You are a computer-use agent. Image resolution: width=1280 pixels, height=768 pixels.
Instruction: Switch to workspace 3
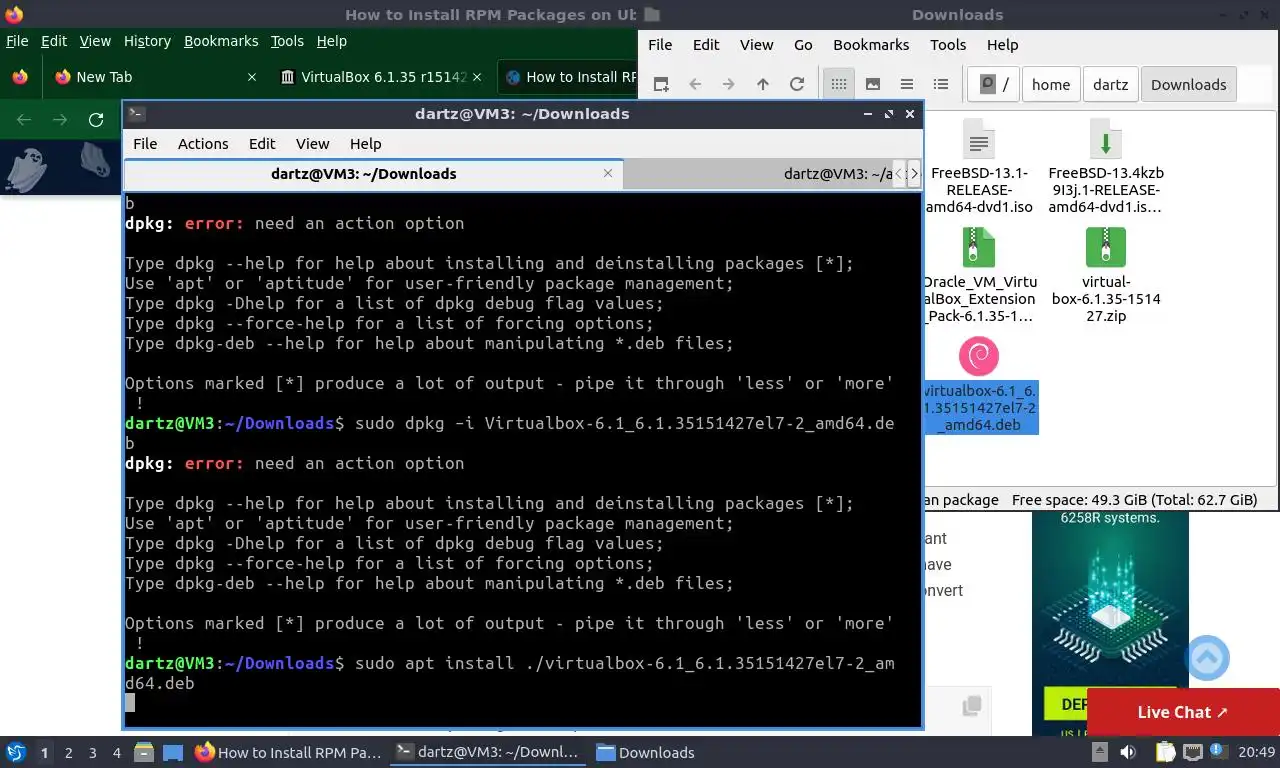pos(92,752)
